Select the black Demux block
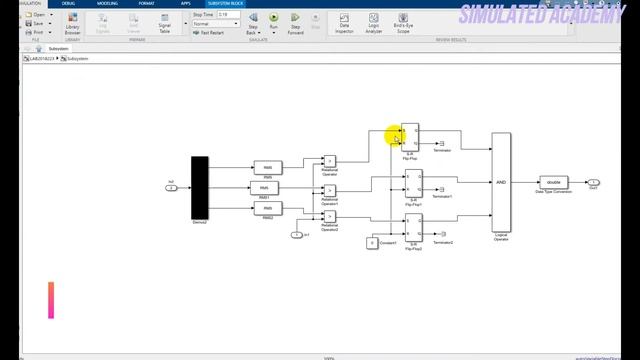Screen dimensions: 640x360 [x=200, y=188]
